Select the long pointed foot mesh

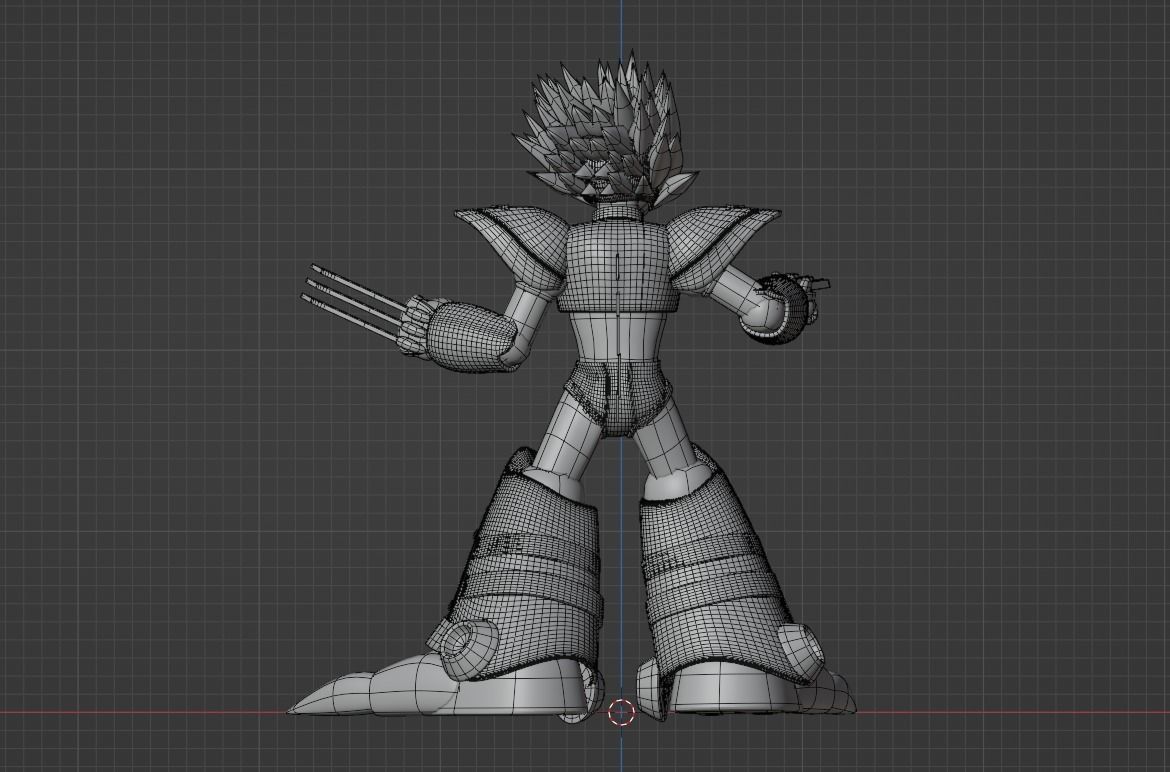pyautogui.click(x=437, y=686)
